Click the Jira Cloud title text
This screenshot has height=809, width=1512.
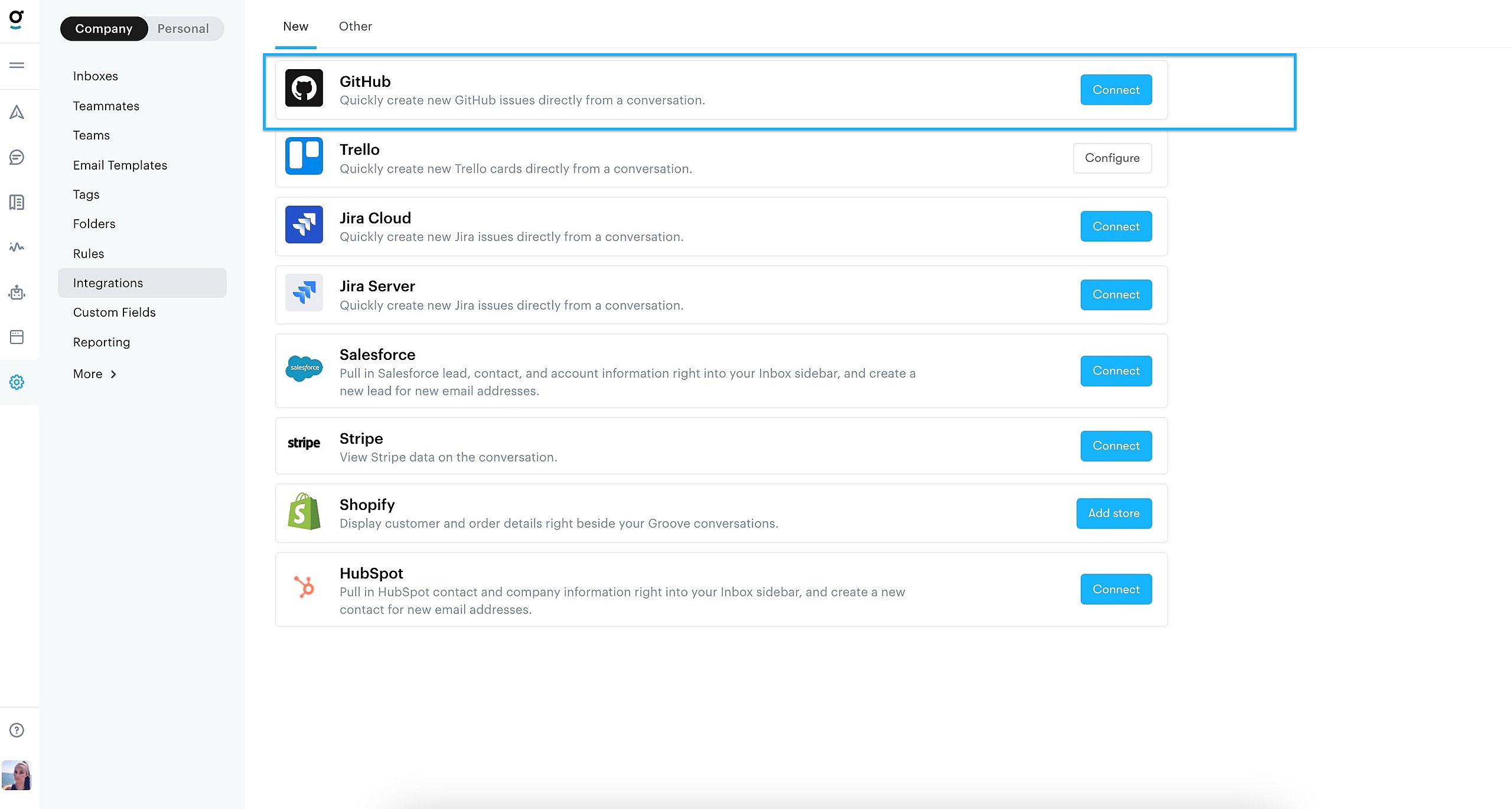(376, 218)
